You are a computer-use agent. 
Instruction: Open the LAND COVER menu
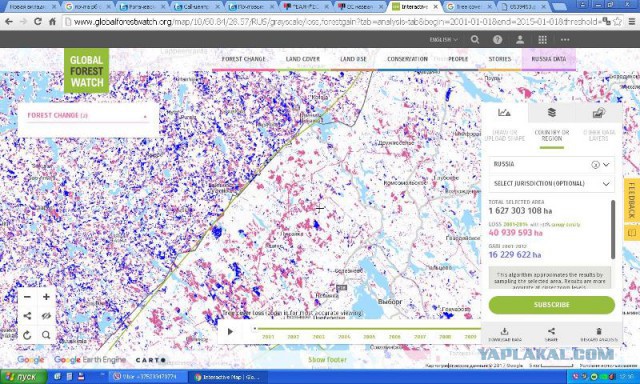(303, 59)
